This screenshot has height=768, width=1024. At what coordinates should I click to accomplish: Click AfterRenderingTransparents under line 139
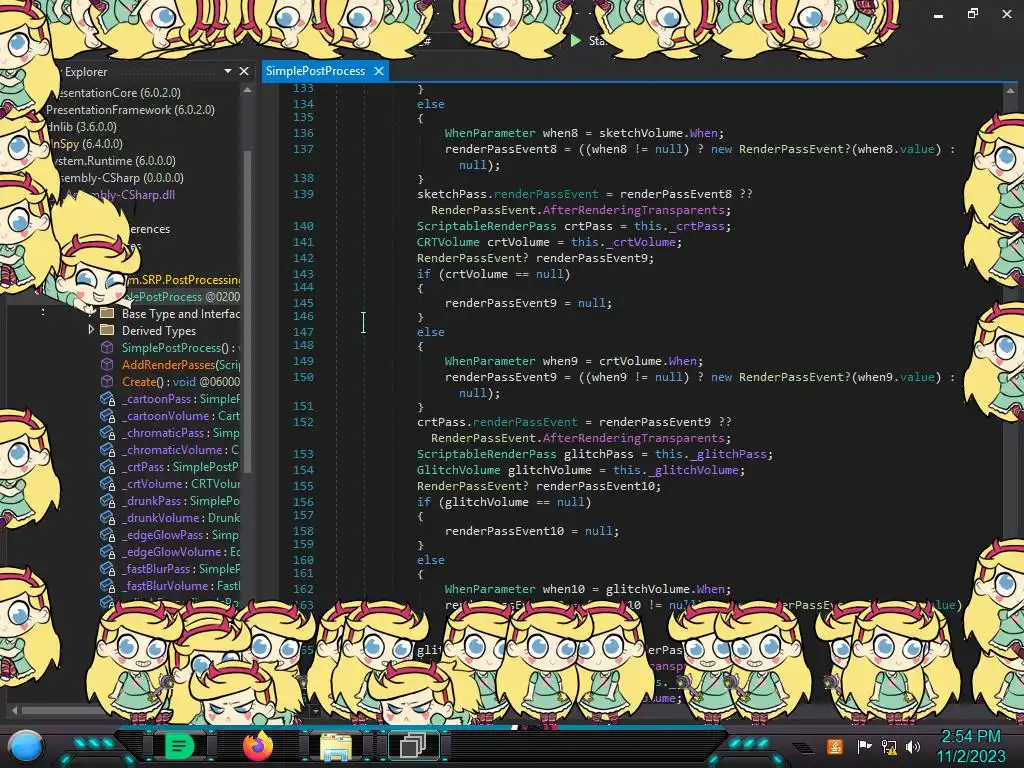tap(633, 210)
